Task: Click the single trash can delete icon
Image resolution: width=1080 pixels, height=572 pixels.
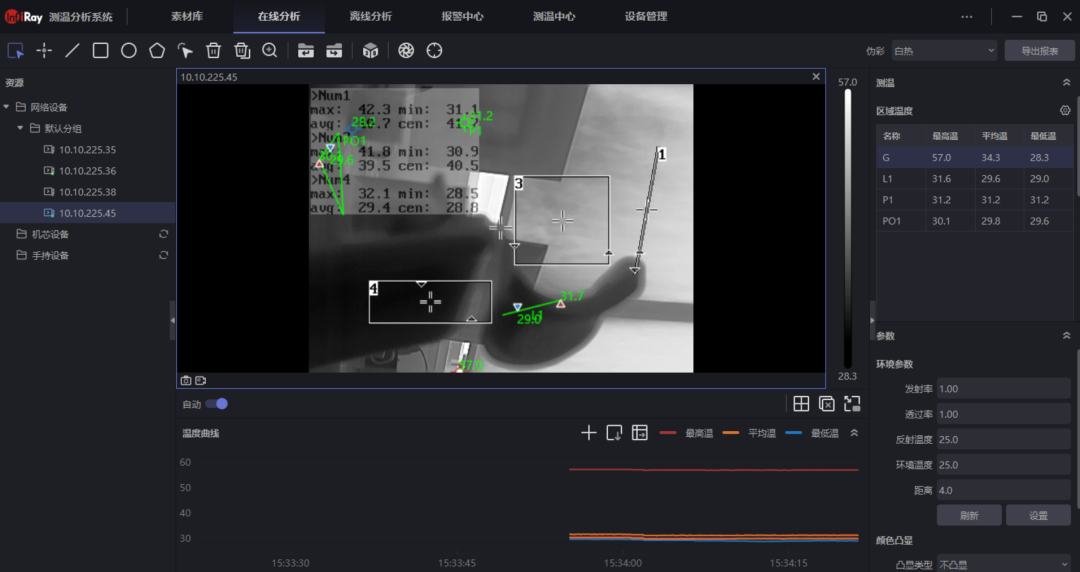Action: 213,50
